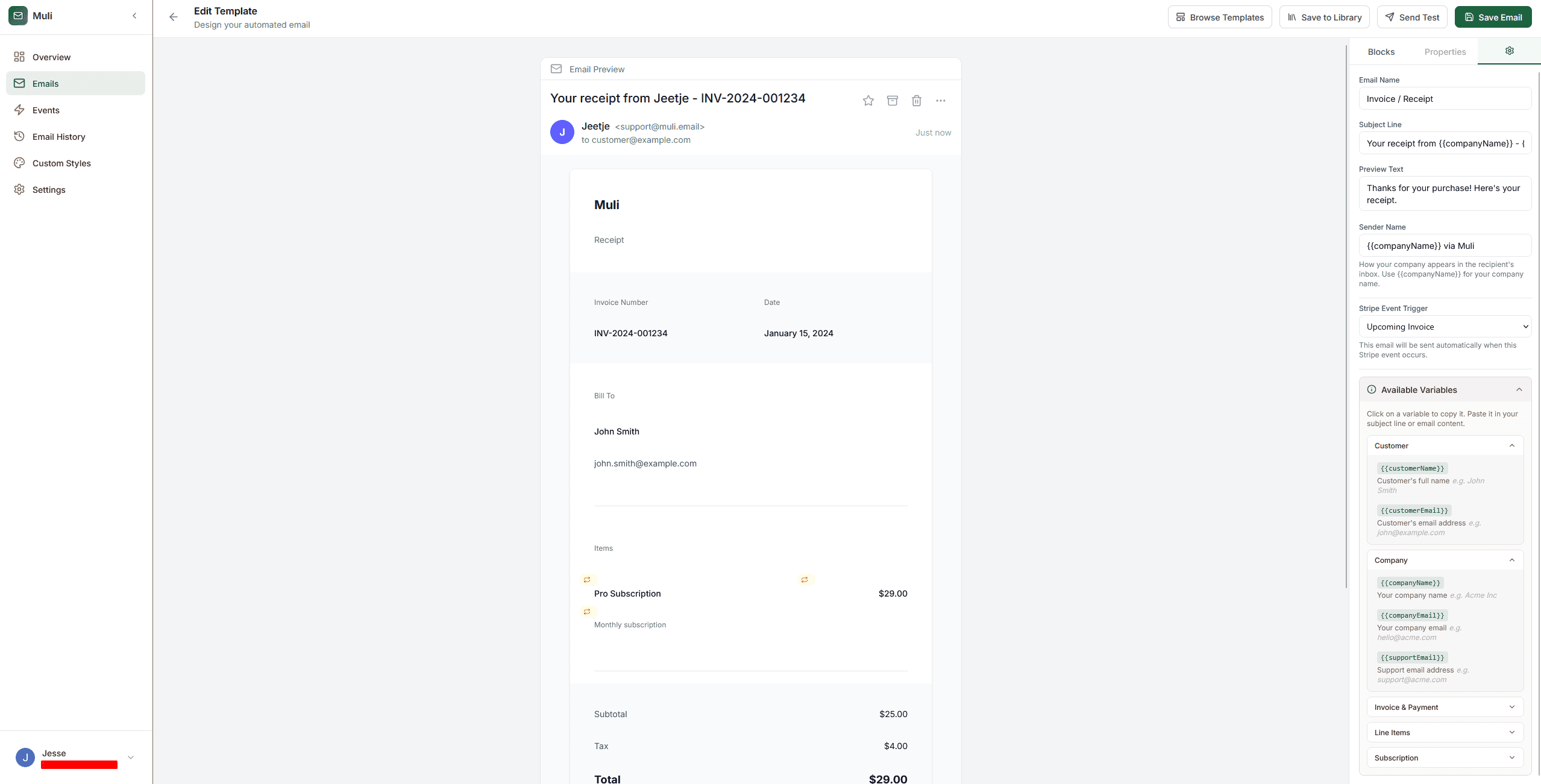The width and height of the screenshot is (1541, 784).
Task: Click the Save Email button
Action: coord(1493,16)
